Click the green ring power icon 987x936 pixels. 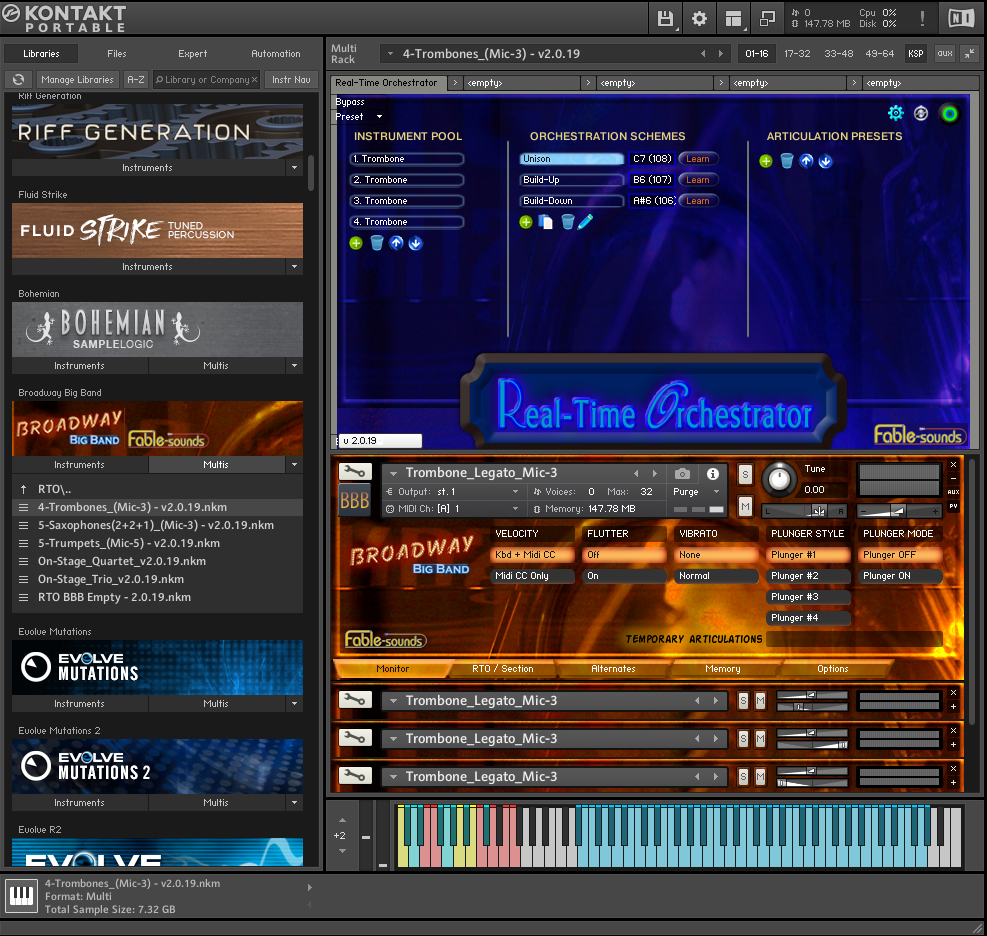949,113
